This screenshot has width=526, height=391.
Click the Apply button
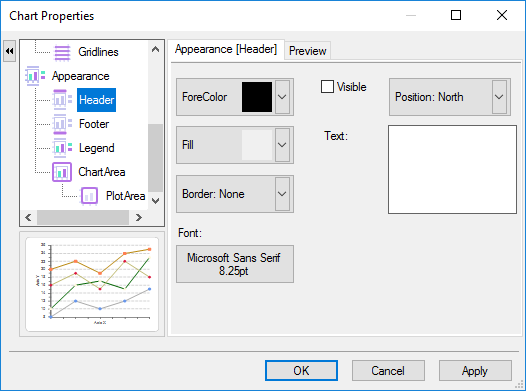[x=475, y=371]
